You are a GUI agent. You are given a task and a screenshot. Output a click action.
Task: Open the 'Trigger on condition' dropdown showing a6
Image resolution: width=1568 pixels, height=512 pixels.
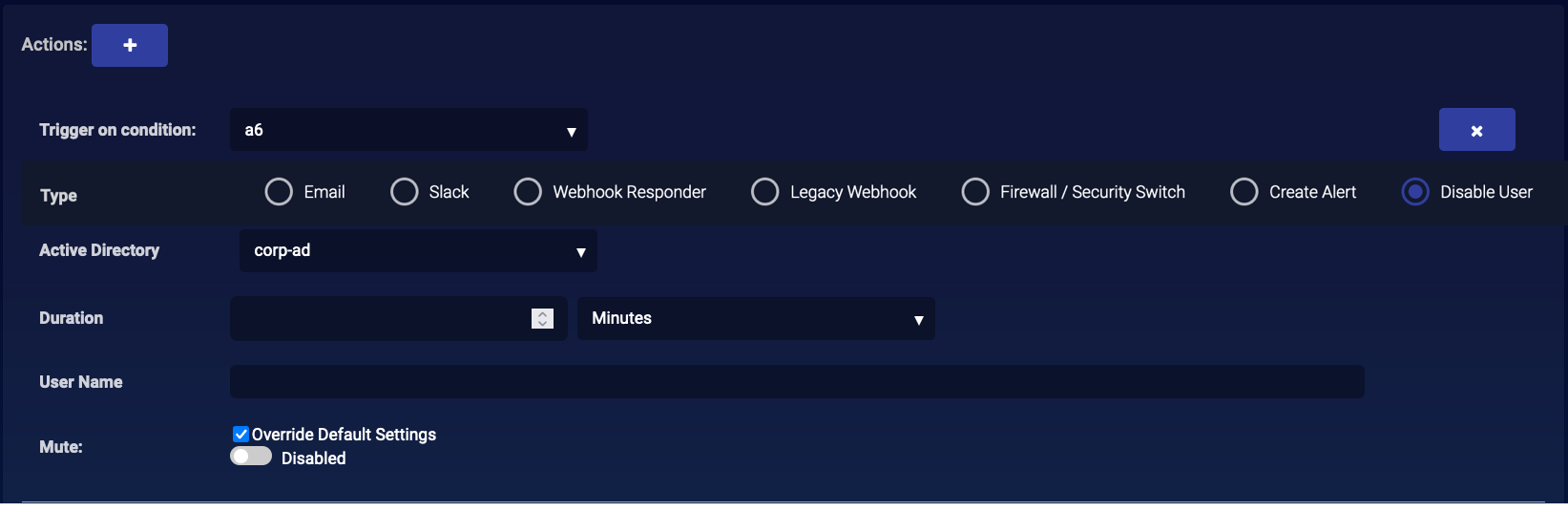point(408,130)
